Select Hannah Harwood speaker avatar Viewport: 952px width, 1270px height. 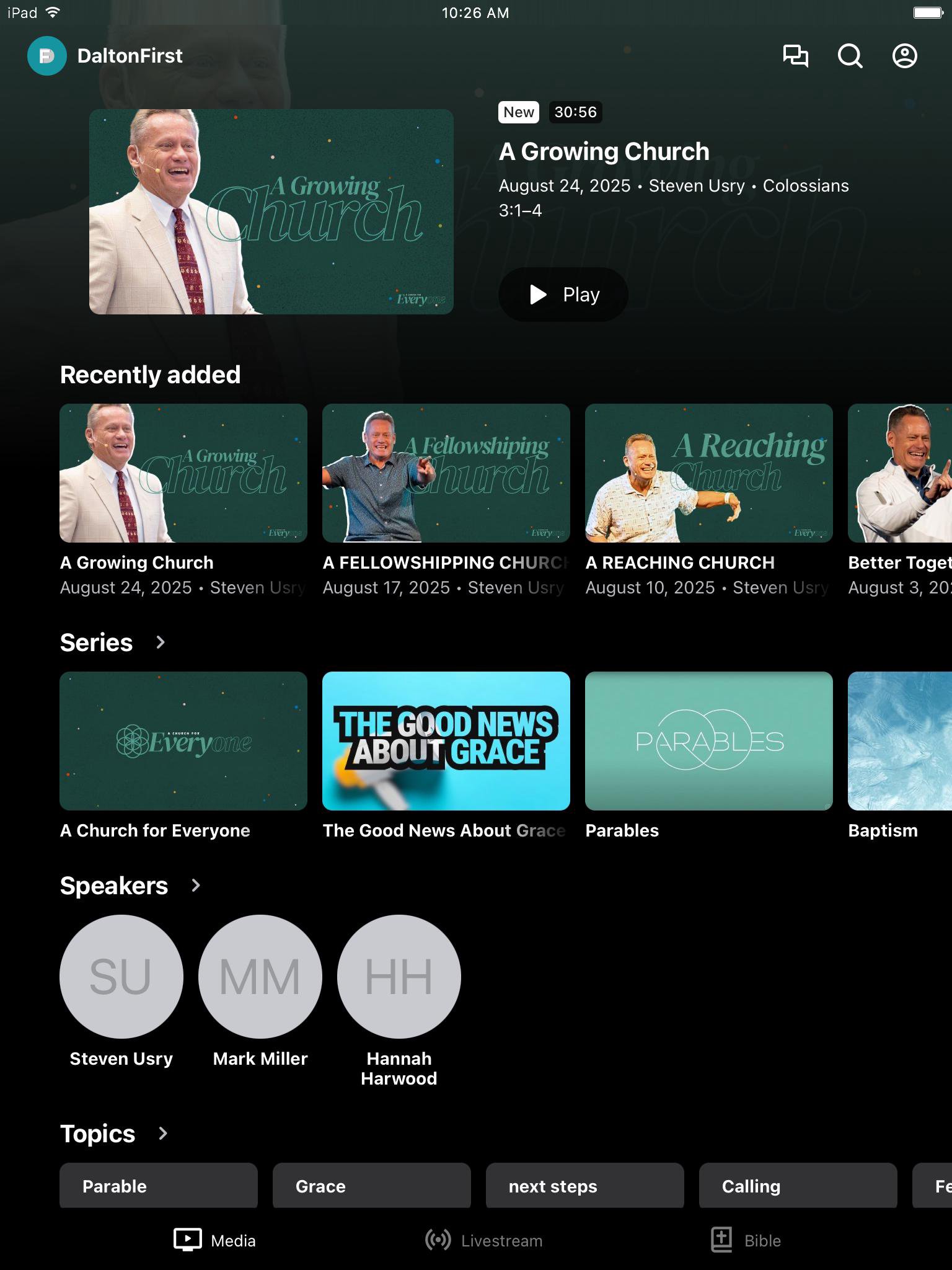(399, 976)
